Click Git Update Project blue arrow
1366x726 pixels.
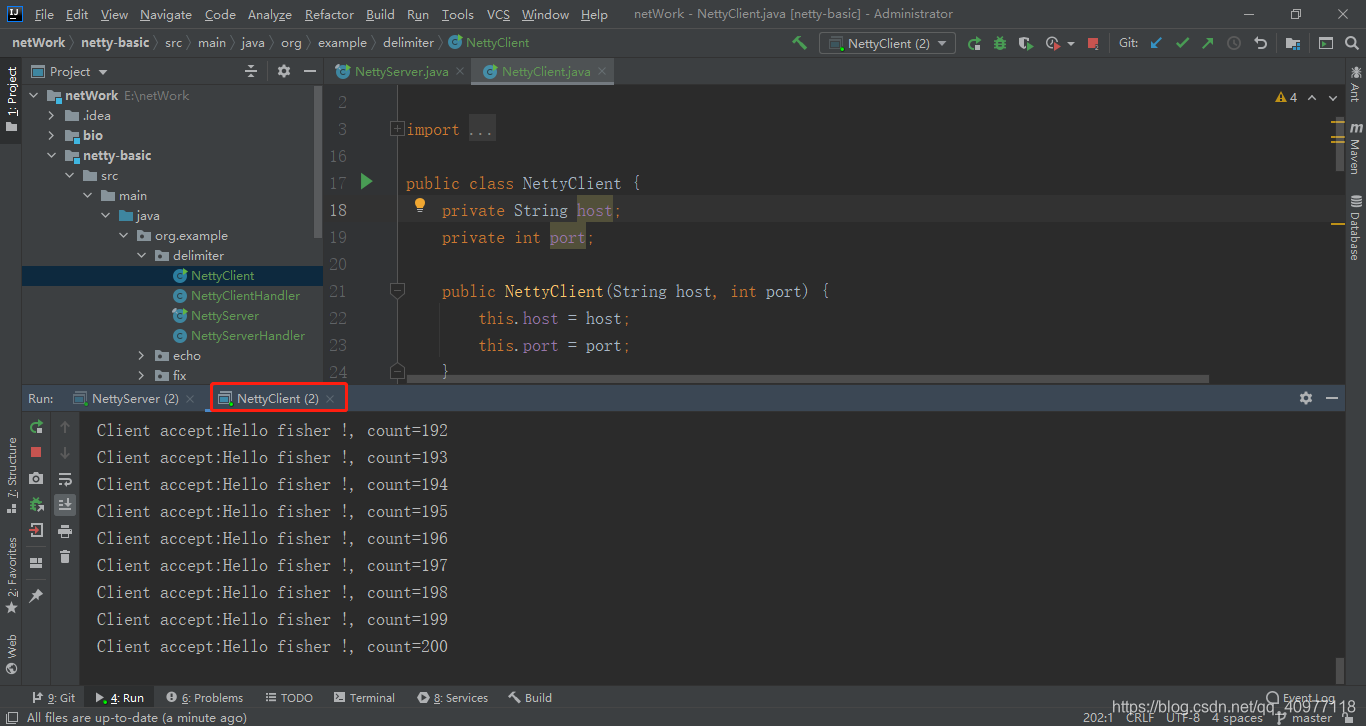click(1157, 43)
